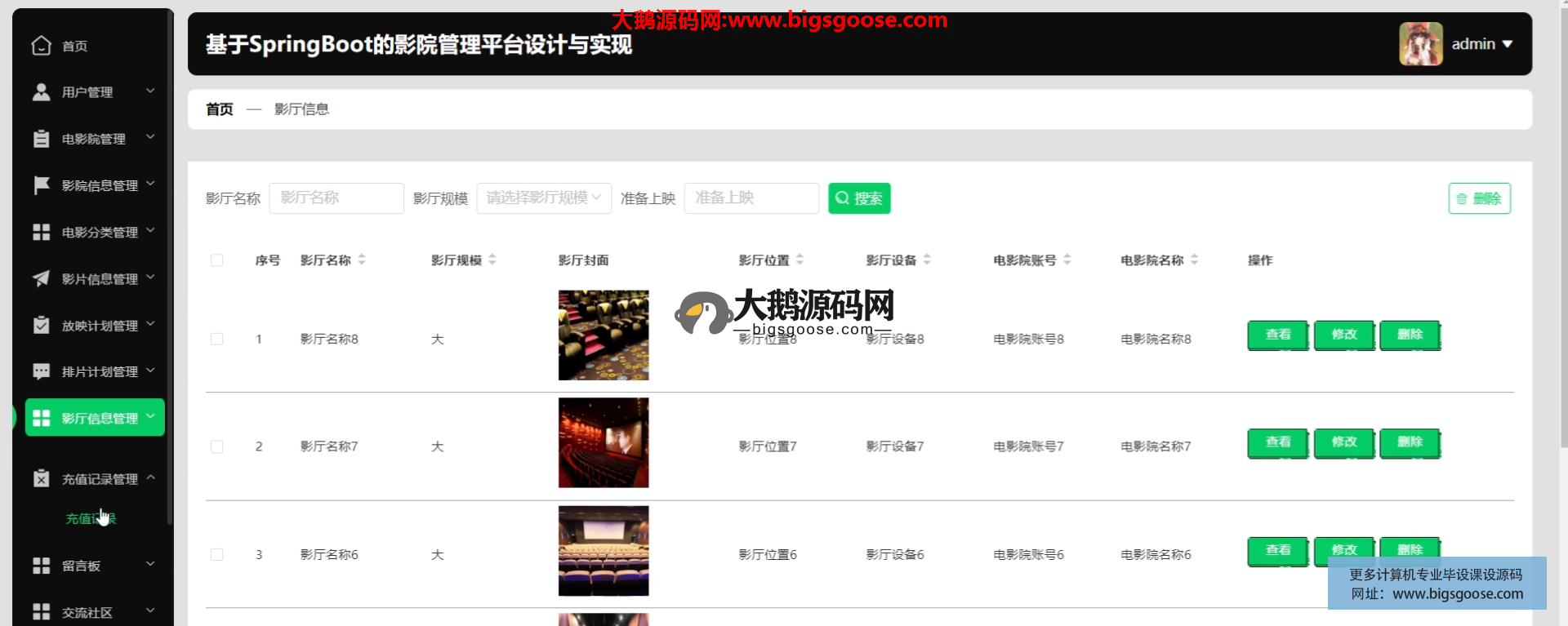Click the 影院信息管理 flag icon
Screen dimensions: 1568x626
(x=41, y=185)
